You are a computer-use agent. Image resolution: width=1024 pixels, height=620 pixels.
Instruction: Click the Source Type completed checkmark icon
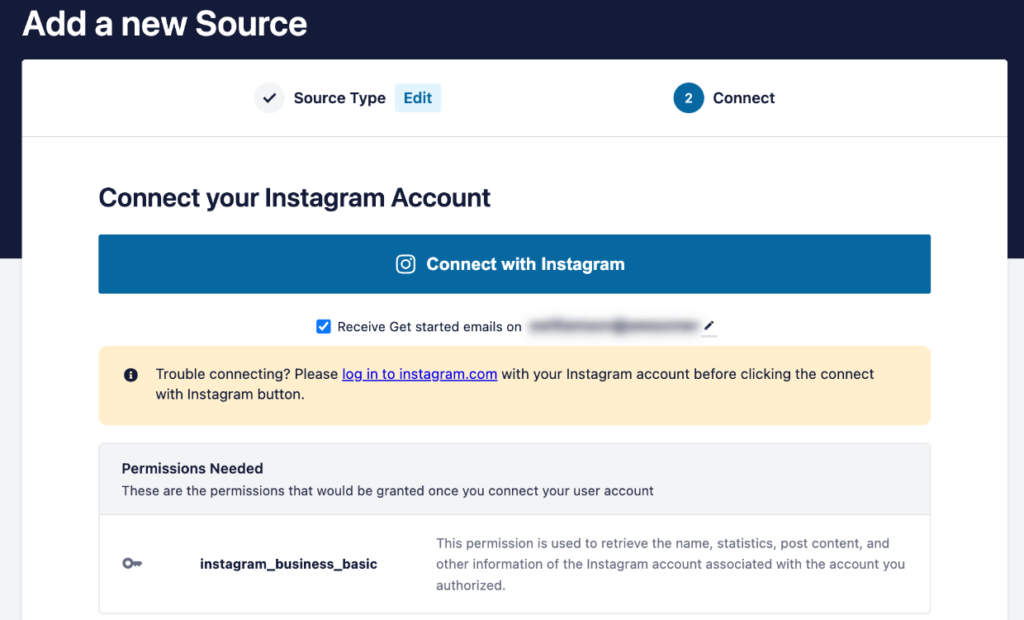269,98
